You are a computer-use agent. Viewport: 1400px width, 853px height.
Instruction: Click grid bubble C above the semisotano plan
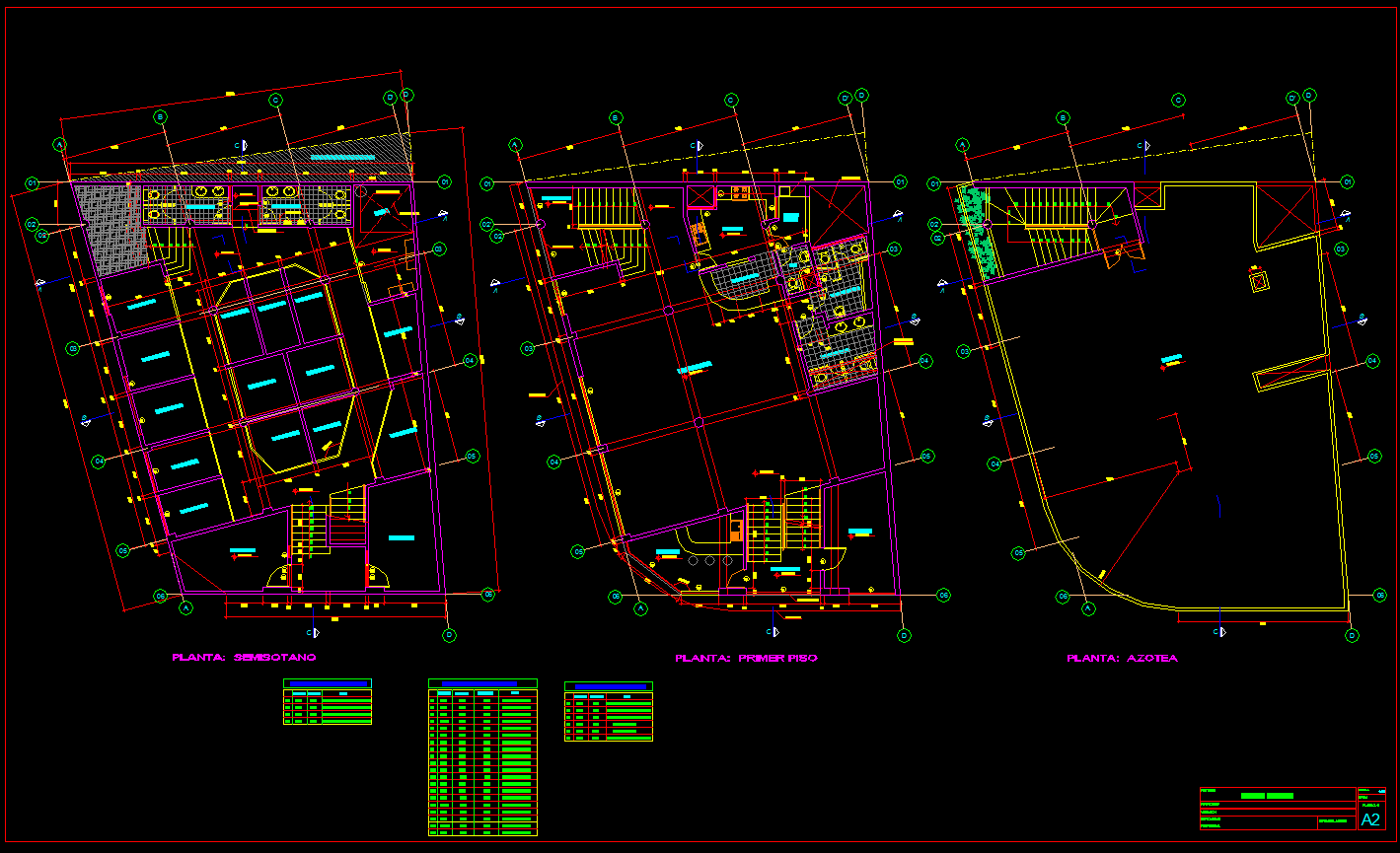pos(276,100)
